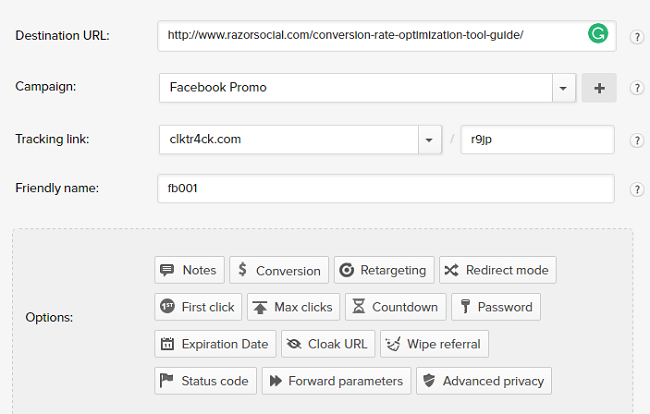
Task: Click help icon next to Destination URL
Action: (x=637, y=38)
